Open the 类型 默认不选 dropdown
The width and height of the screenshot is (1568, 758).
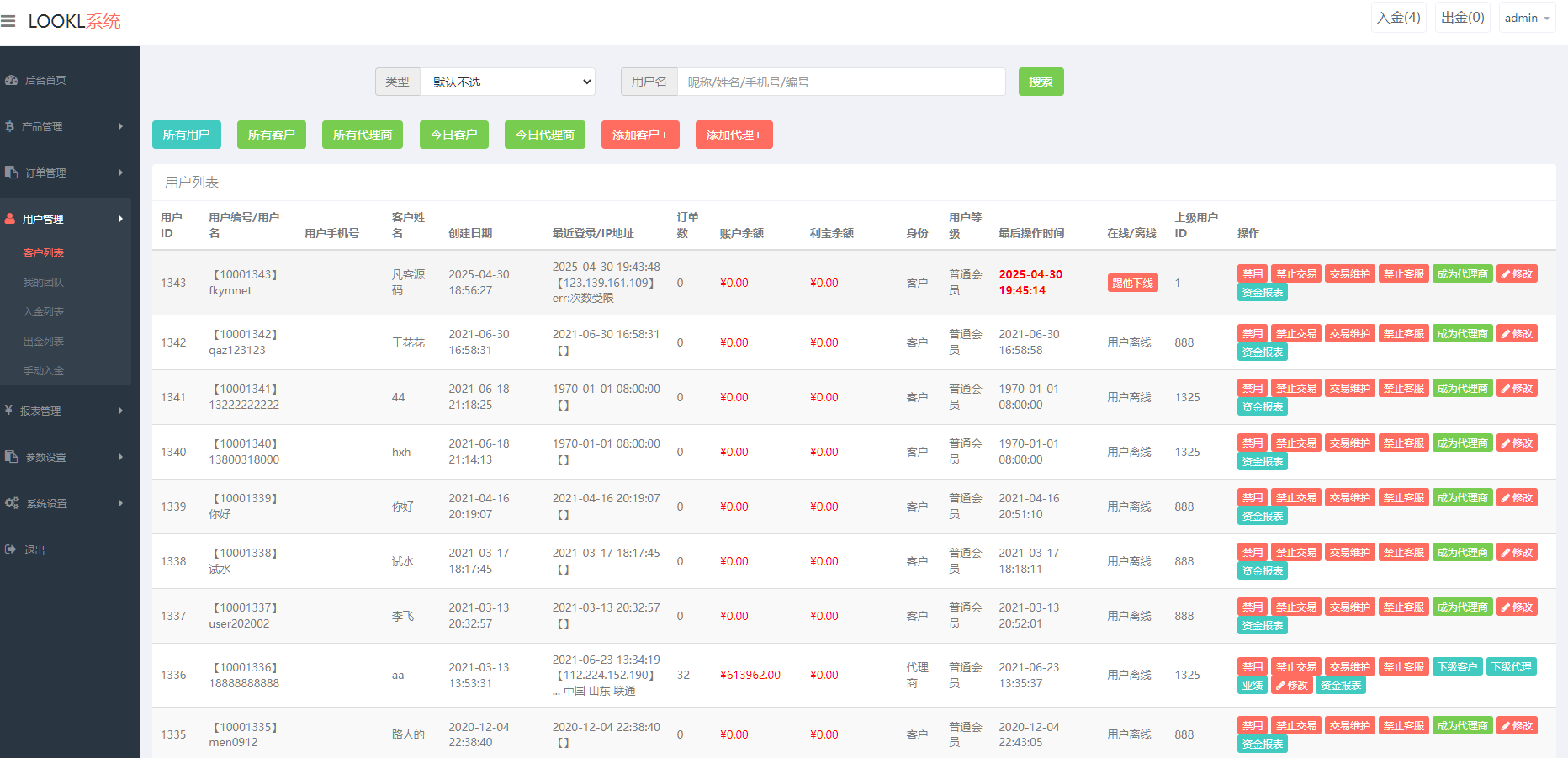(507, 82)
